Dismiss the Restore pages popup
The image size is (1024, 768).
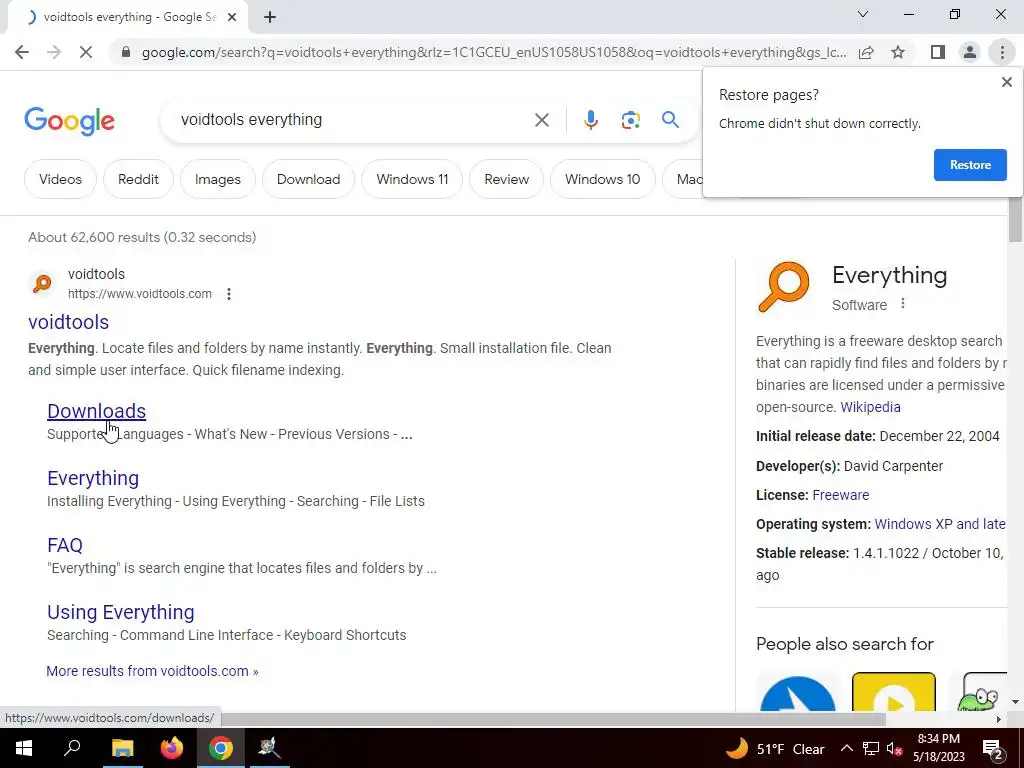[1006, 82]
